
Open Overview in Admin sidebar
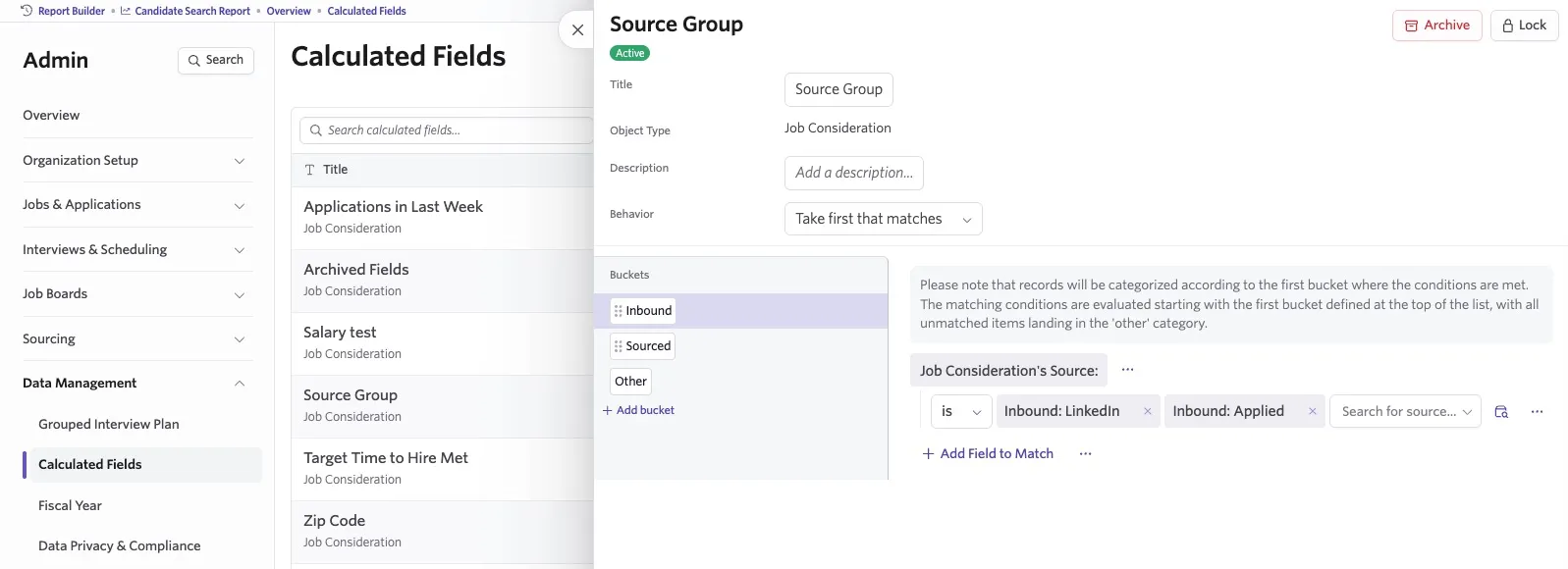pyautogui.click(x=51, y=115)
